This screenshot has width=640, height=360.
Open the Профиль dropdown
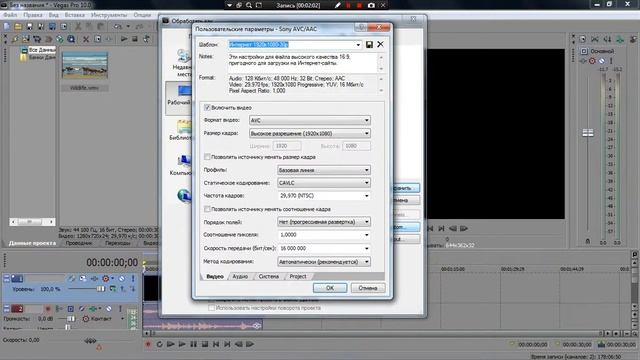(324, 170)
